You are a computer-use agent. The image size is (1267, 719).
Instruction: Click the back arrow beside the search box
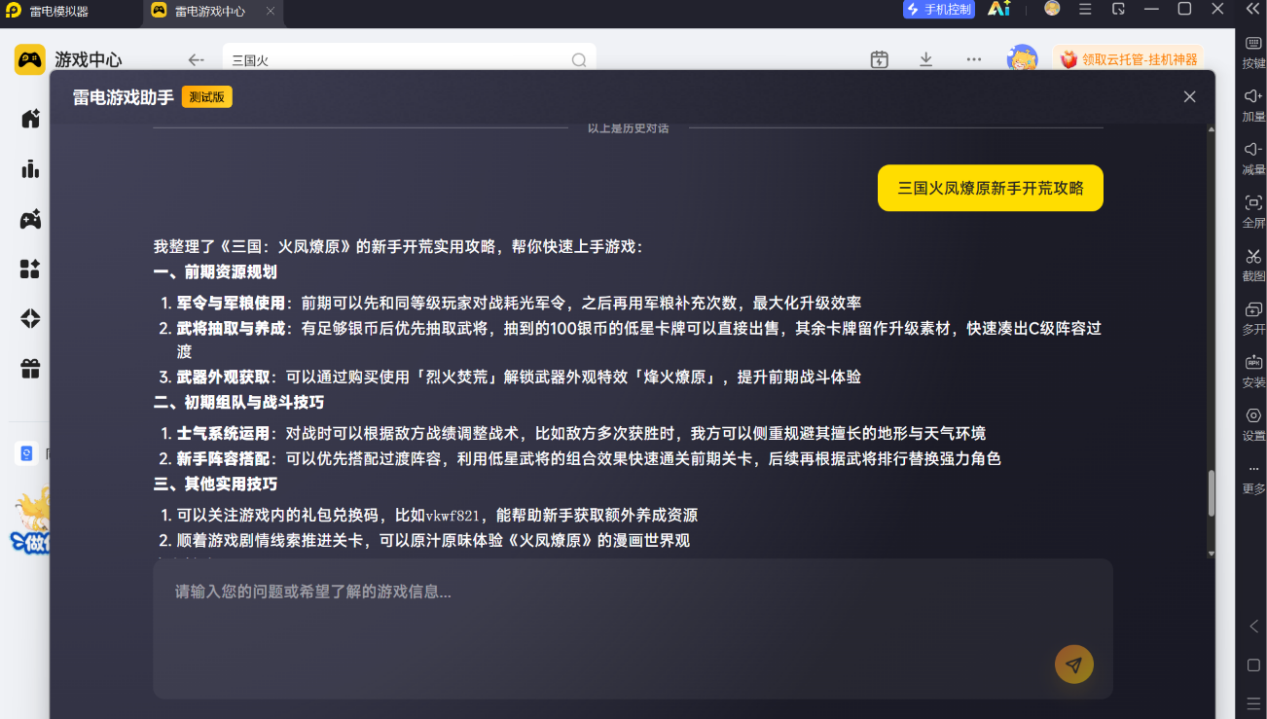point(196,60)
